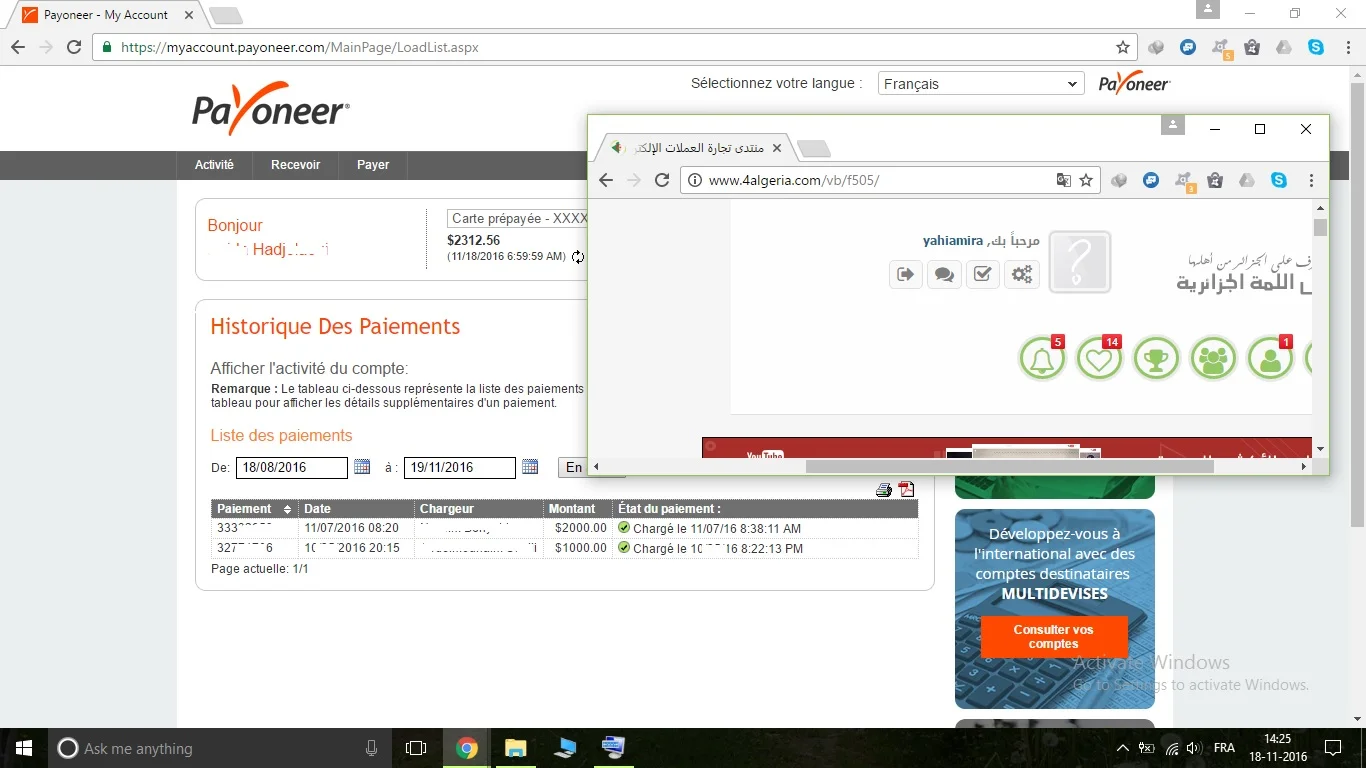This screenshot has height=768, width=1366.
Task: Refresh the card balance with the reload icon
Action: 578,257
